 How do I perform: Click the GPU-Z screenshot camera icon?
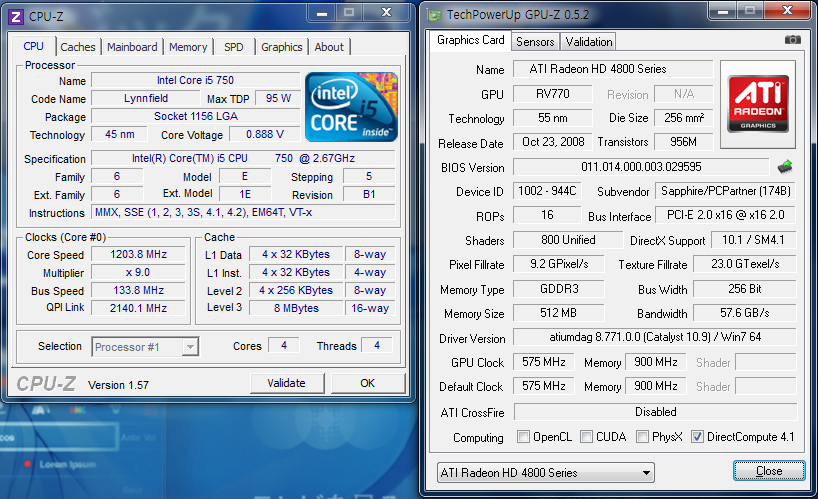[x=792, y=40]
